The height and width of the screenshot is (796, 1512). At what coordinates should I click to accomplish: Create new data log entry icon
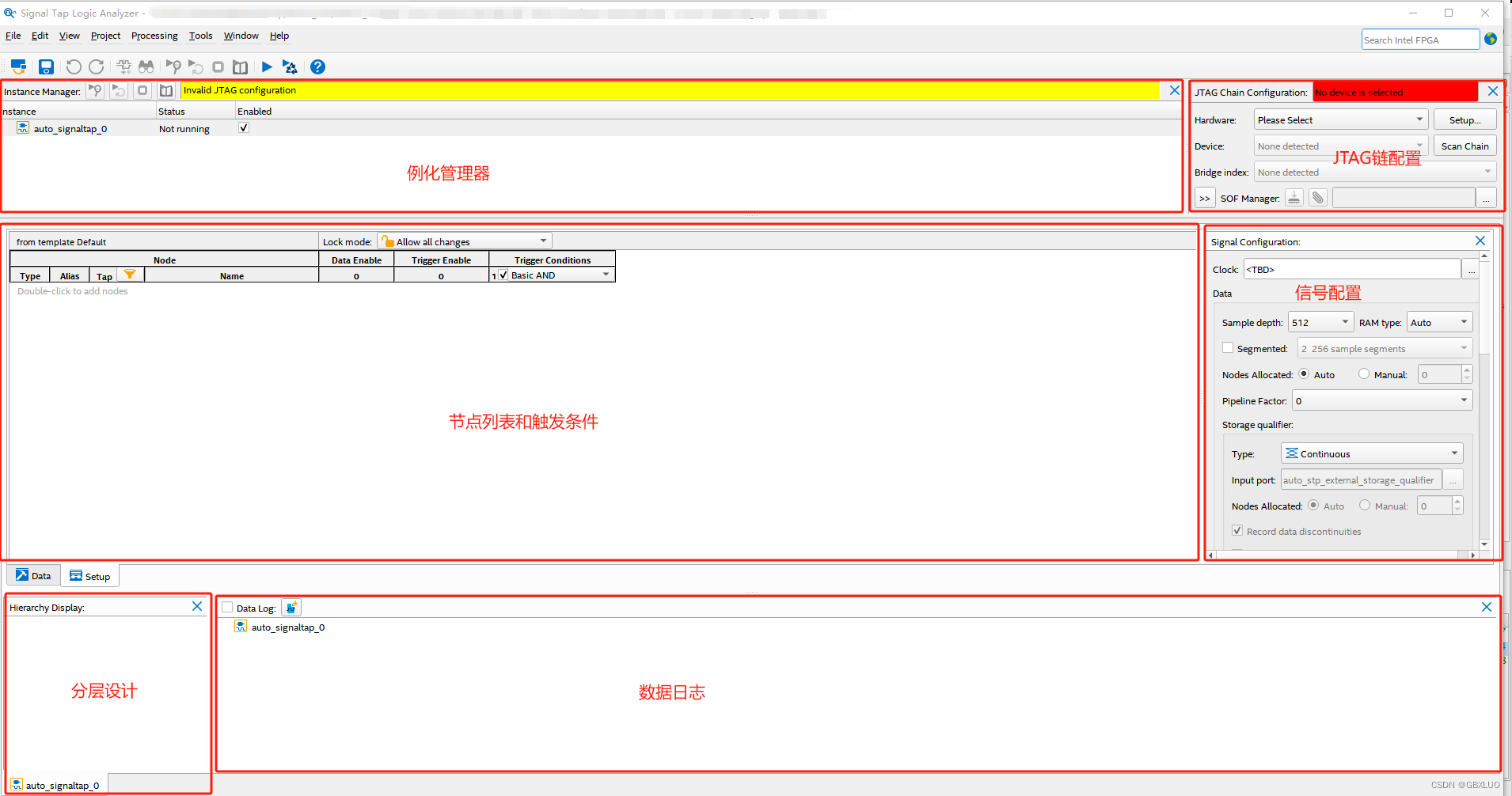click(x=291, y=607)
